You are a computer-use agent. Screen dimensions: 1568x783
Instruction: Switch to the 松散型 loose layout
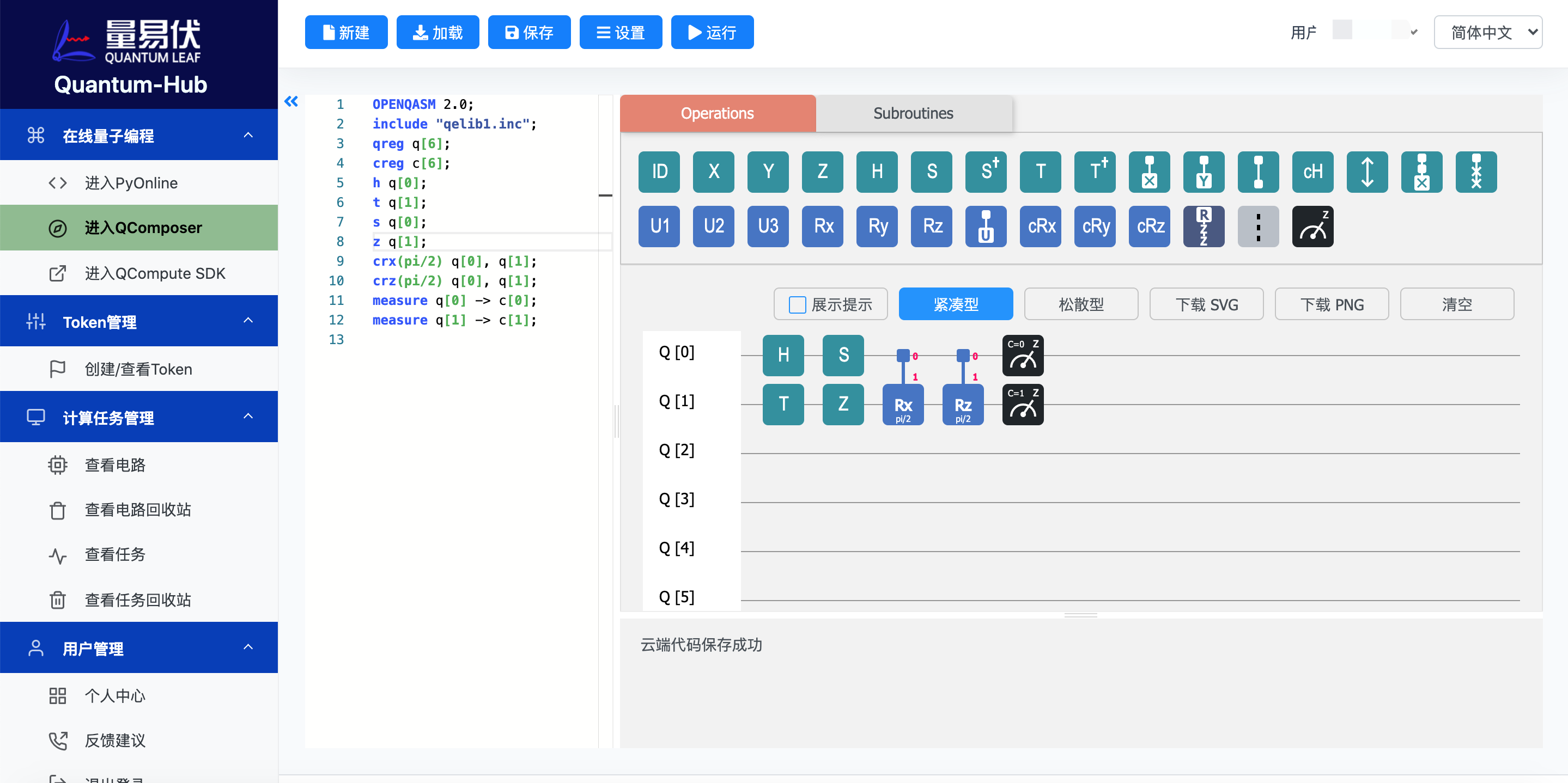click(1081, 304)
